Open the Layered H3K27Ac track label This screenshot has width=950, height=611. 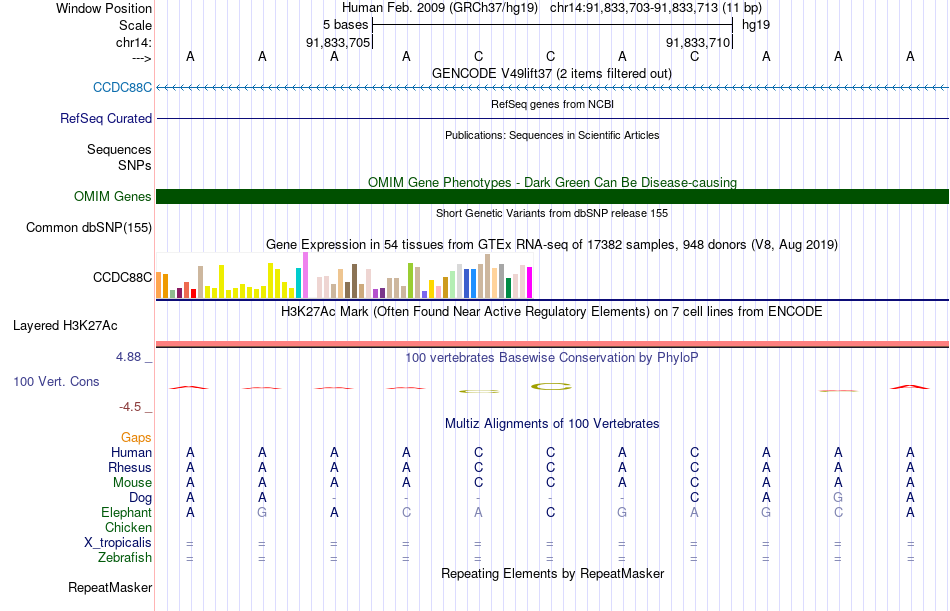(65, 326)
